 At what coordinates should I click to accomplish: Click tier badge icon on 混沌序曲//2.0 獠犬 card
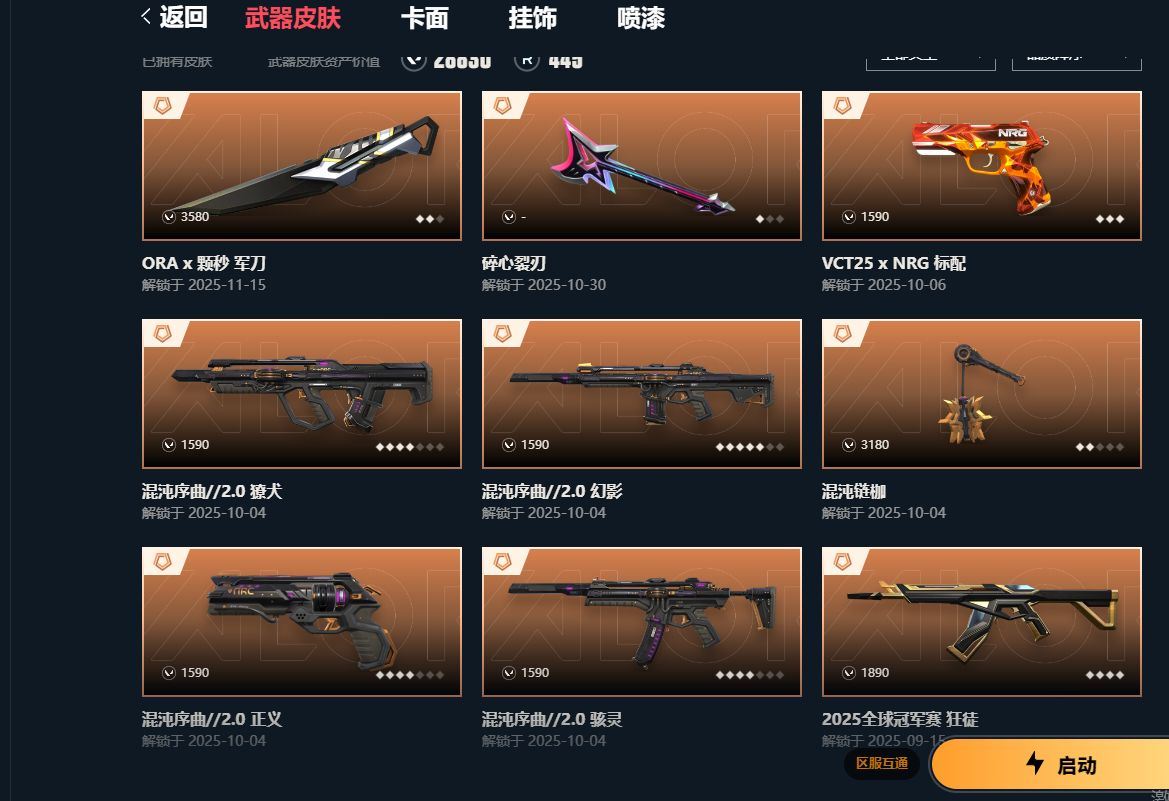(x=163, y=333)
